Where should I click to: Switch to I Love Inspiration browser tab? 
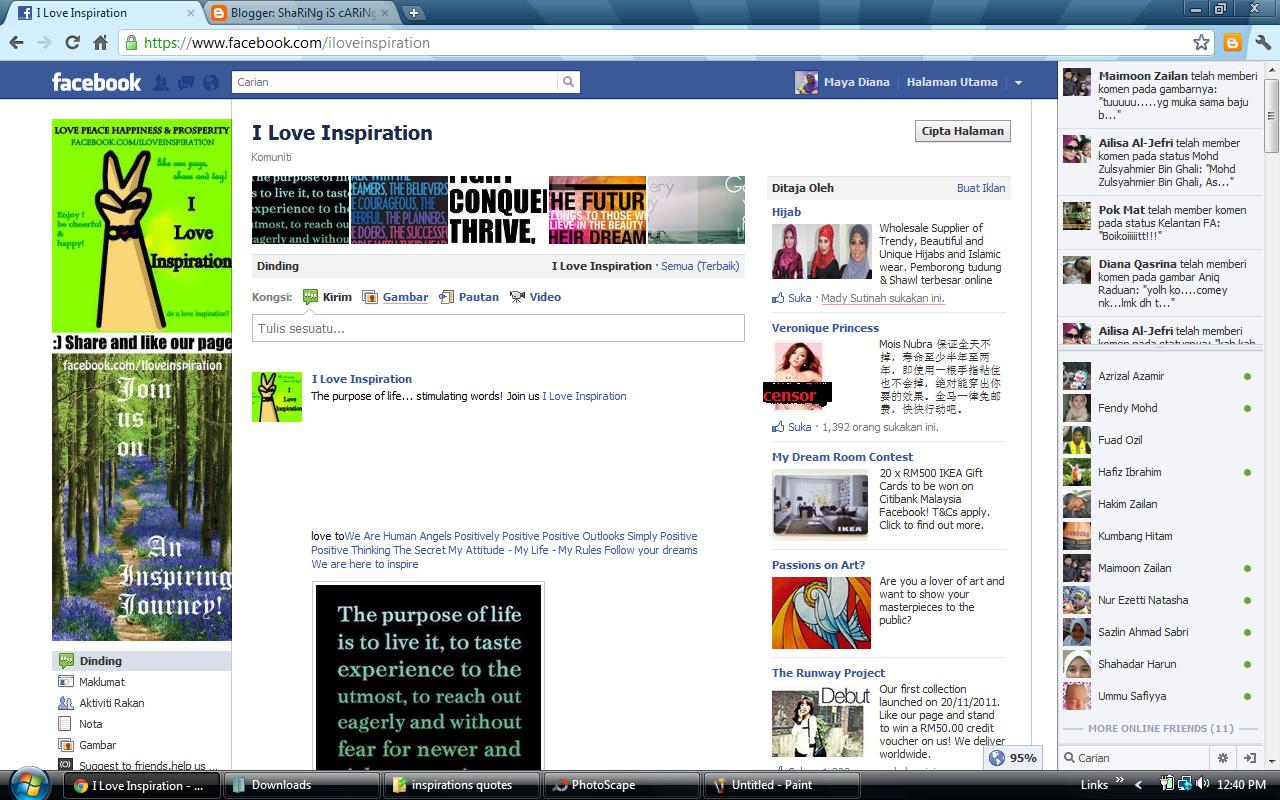pos(106,13)
